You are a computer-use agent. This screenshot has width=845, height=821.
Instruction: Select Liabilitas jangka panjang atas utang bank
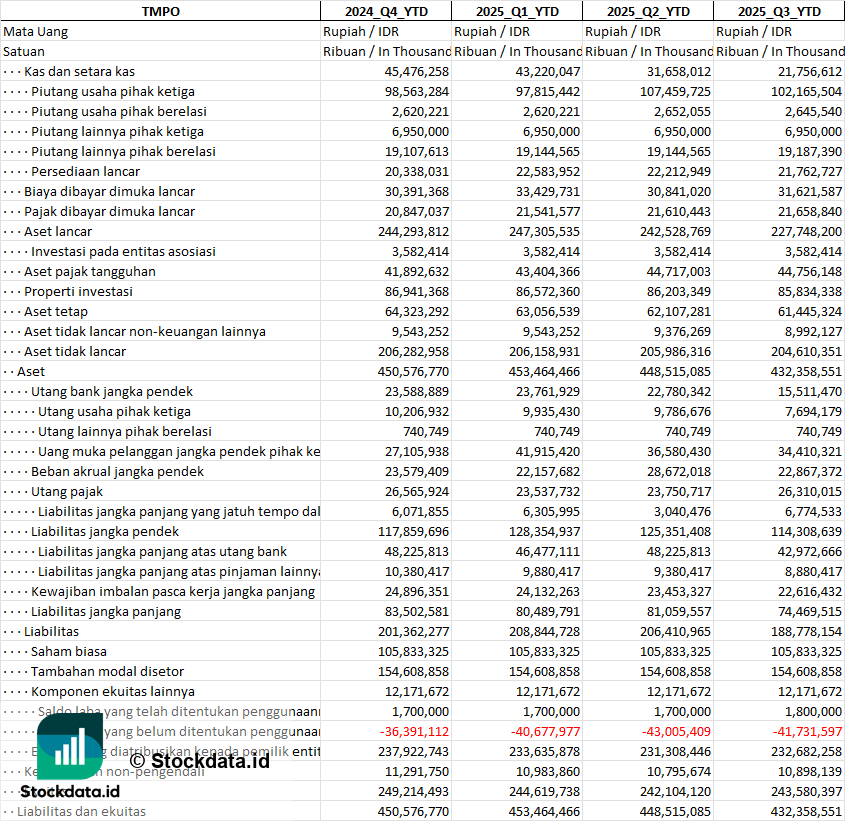click(x=162, y=551)
